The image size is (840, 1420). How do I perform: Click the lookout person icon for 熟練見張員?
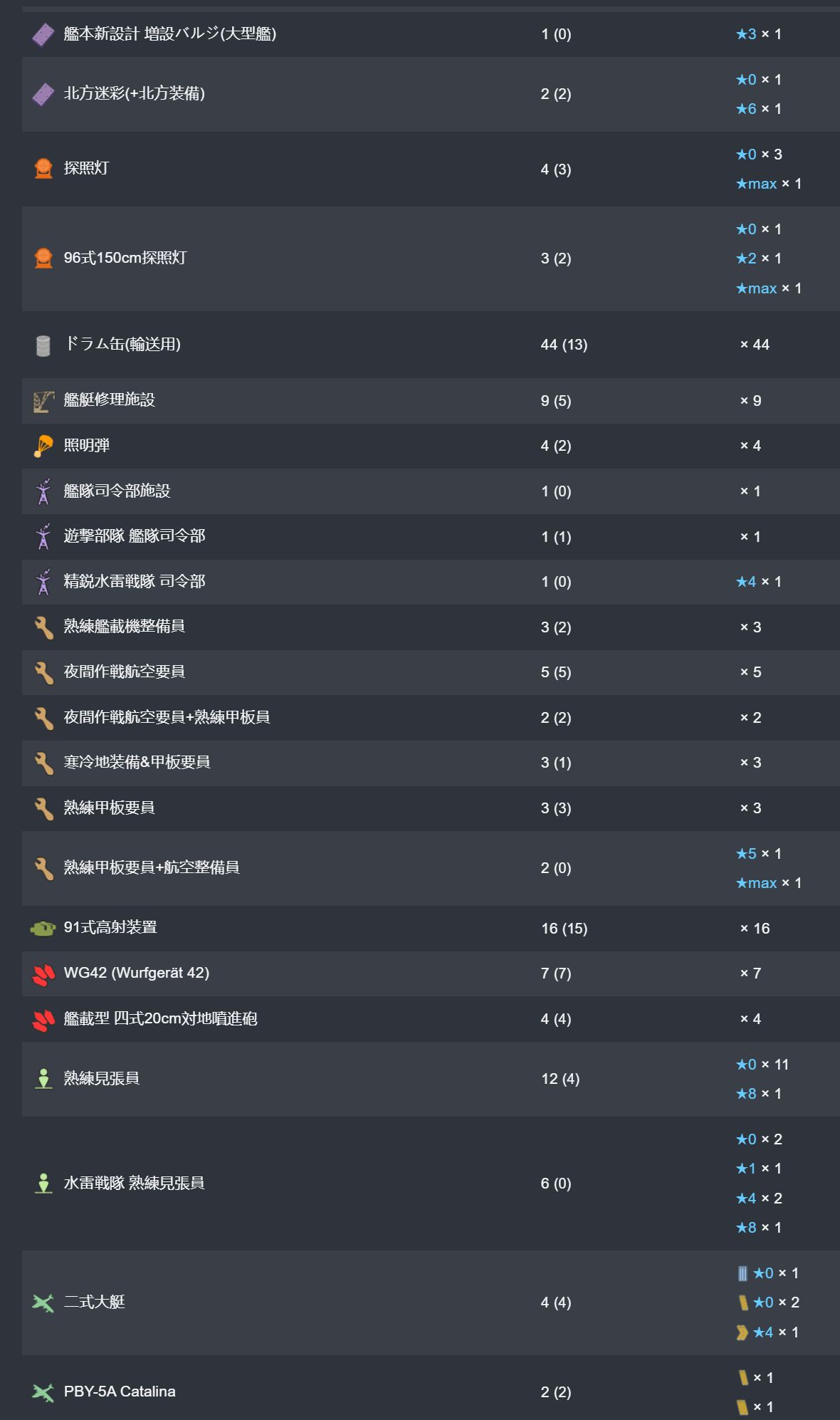pos(43,1079)
